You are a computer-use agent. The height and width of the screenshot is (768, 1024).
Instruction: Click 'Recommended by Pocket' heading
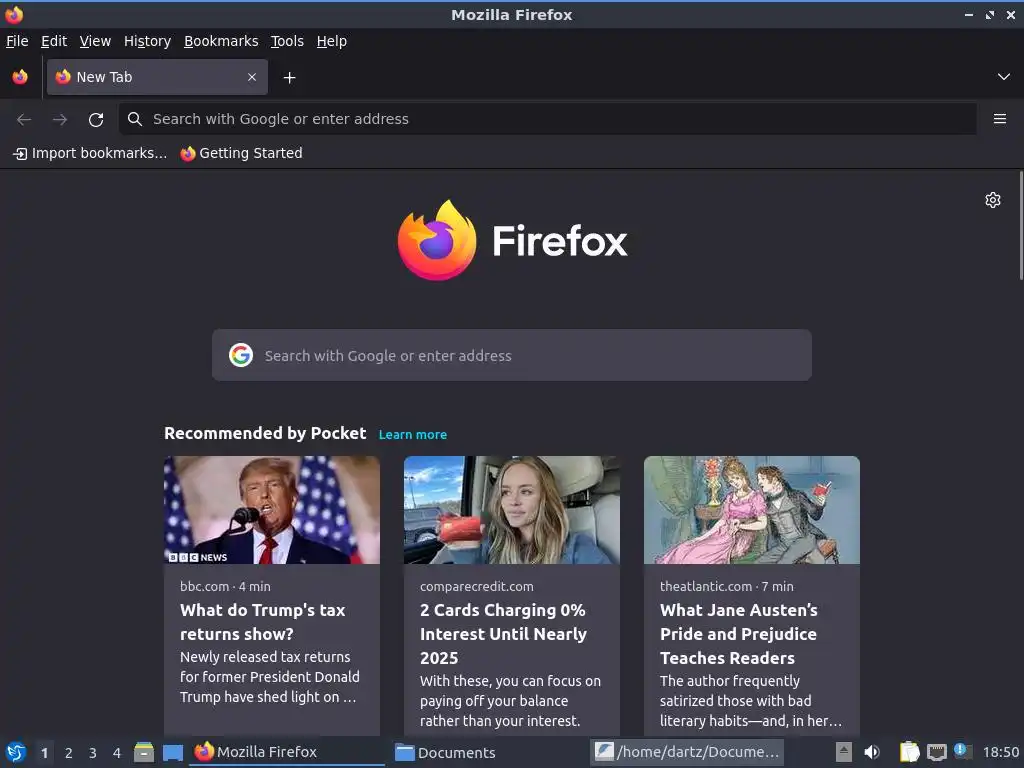point(265,434)
